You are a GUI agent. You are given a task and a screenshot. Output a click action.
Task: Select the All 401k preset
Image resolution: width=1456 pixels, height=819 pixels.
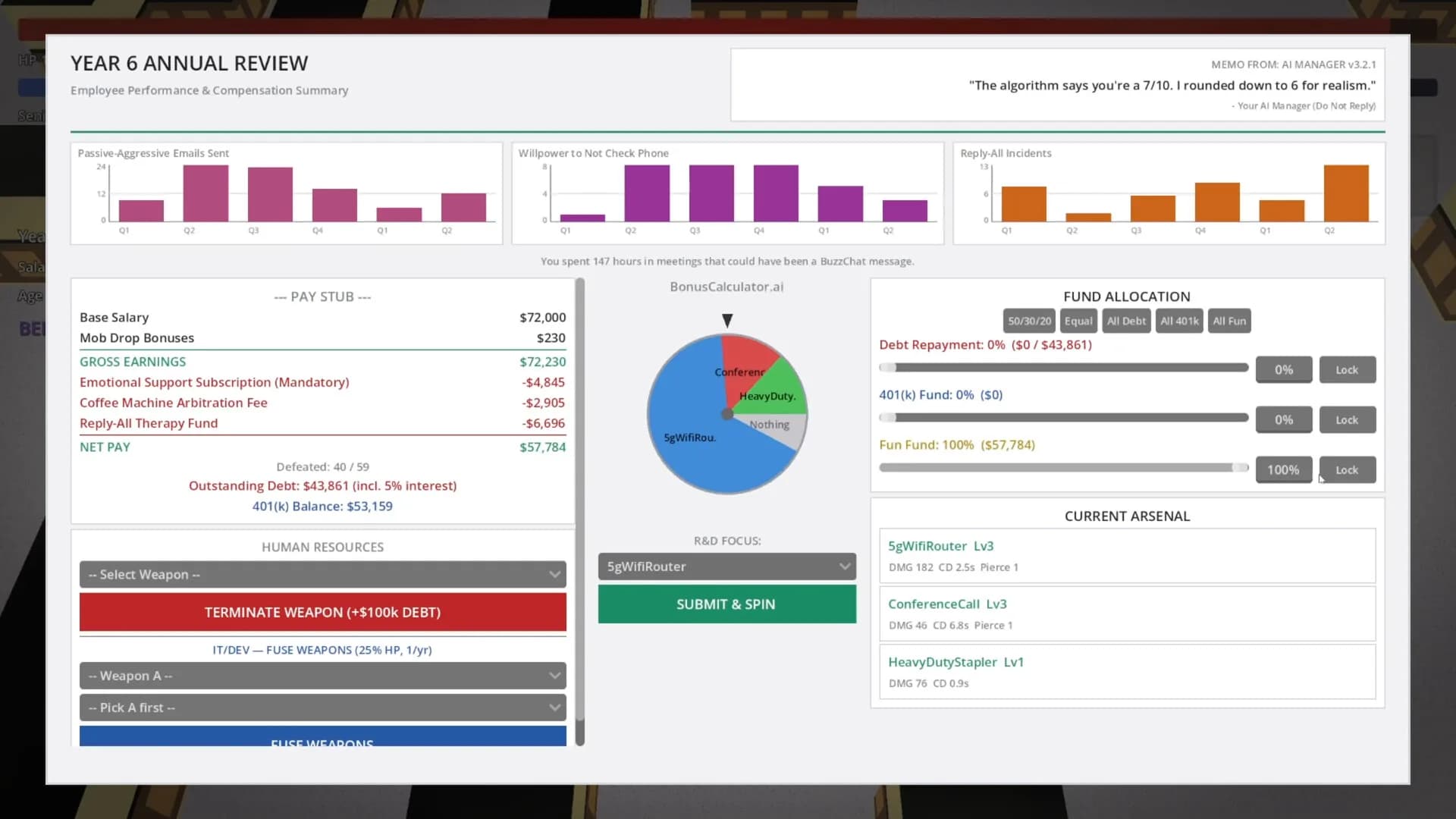1179,321
